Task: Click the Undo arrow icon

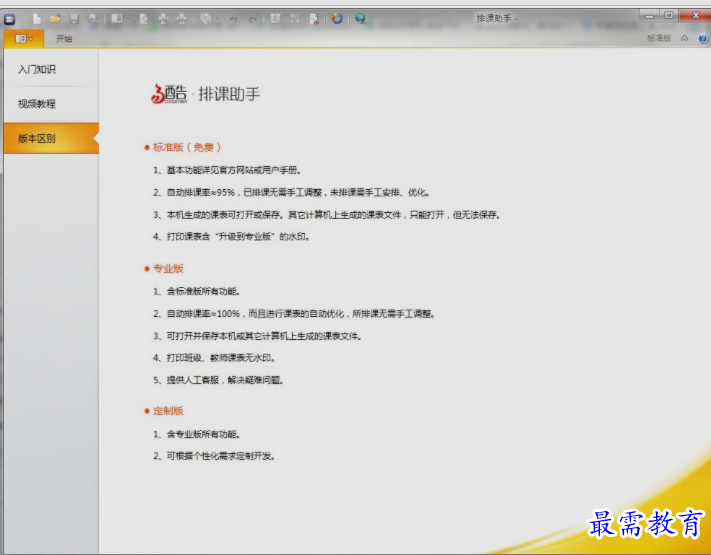Action: tap(233, 19)
